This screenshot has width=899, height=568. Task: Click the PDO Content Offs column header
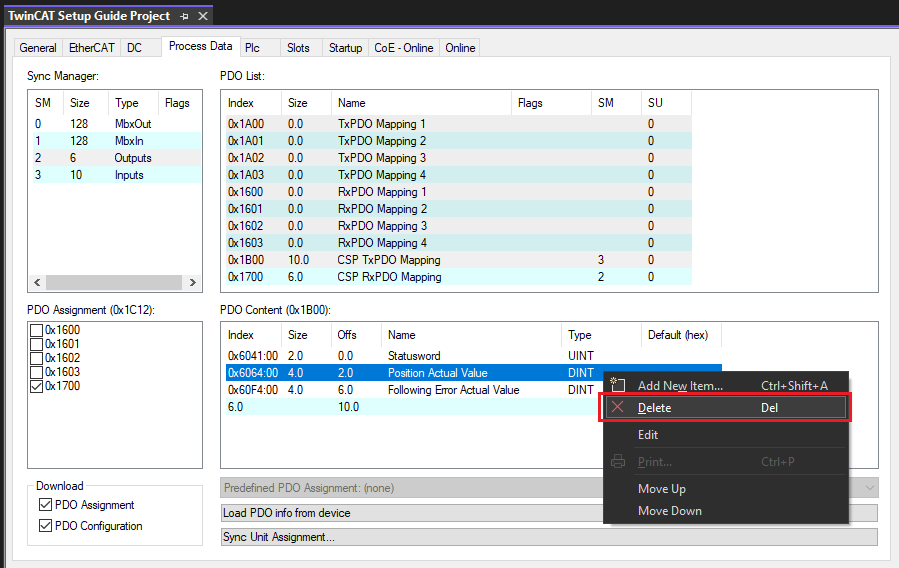click(356, 335)
